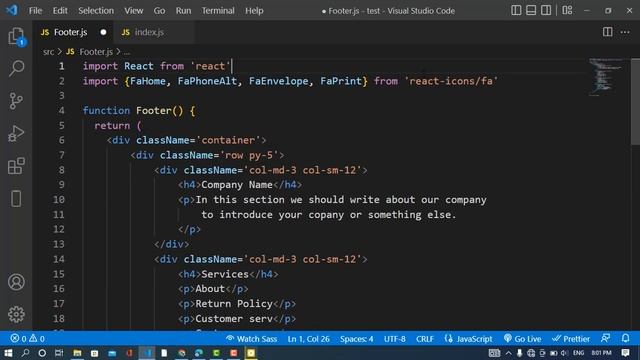Open the Explorer view in activity bar
This screenshot has height=360, width=640.
pyautogui.click(x=16, y=36)
